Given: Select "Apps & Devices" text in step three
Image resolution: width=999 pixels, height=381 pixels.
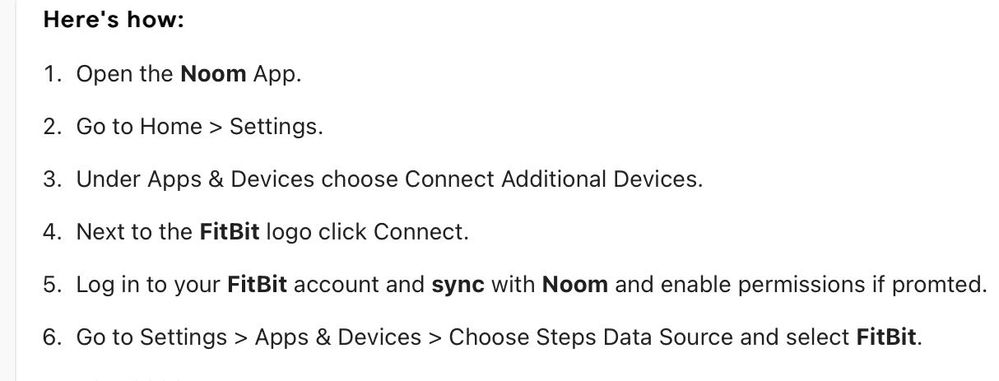Looking at the screenshot, I should point(231,179).
